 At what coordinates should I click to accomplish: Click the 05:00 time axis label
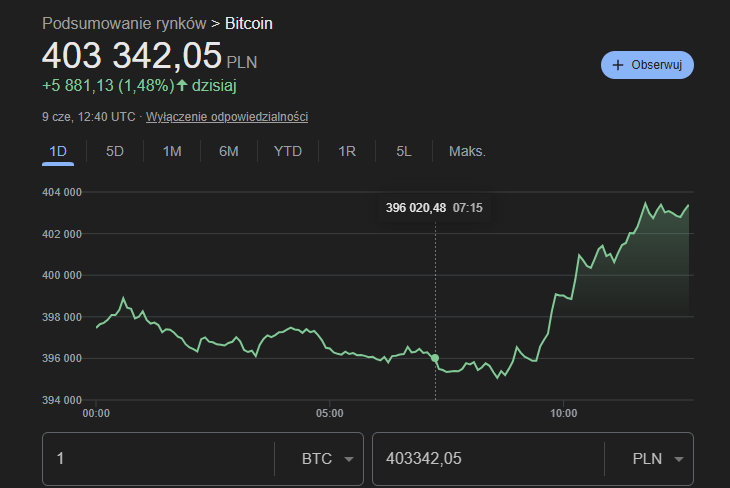tap(330, 413)
